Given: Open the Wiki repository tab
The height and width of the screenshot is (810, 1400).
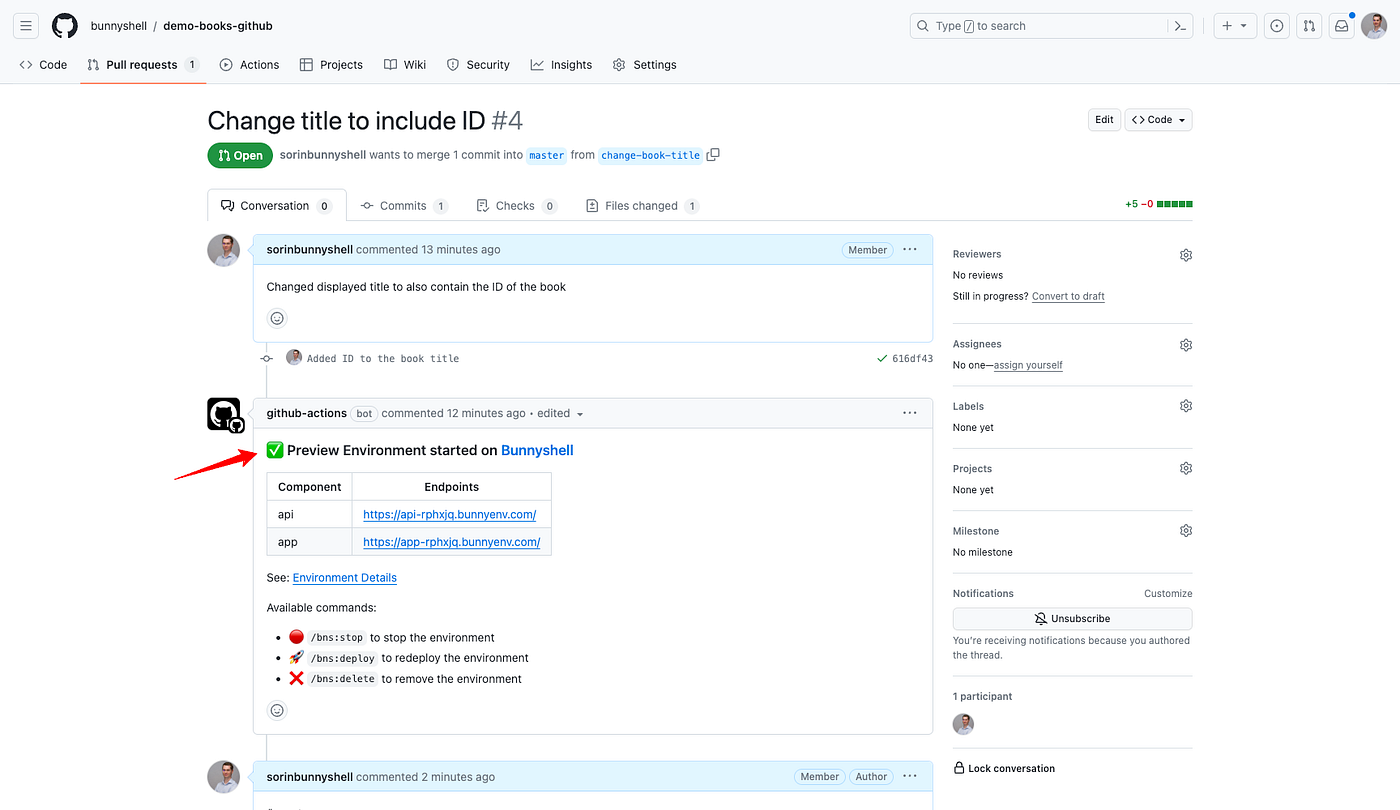Looking at the screenshot, I should [x=405, y=65].
